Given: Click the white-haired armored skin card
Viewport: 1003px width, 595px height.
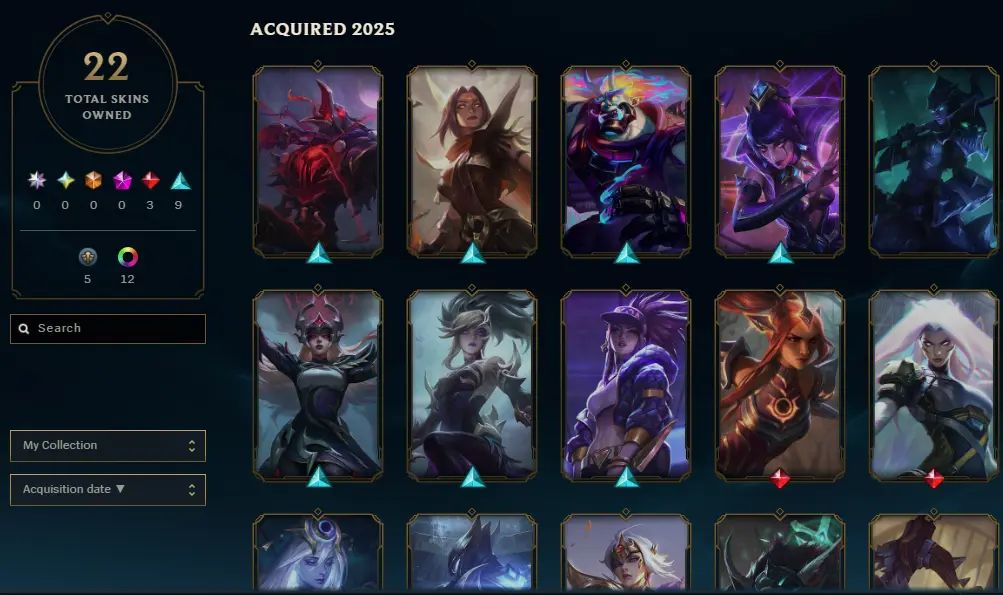Looking at the screenshot, I should click(933, 385).
